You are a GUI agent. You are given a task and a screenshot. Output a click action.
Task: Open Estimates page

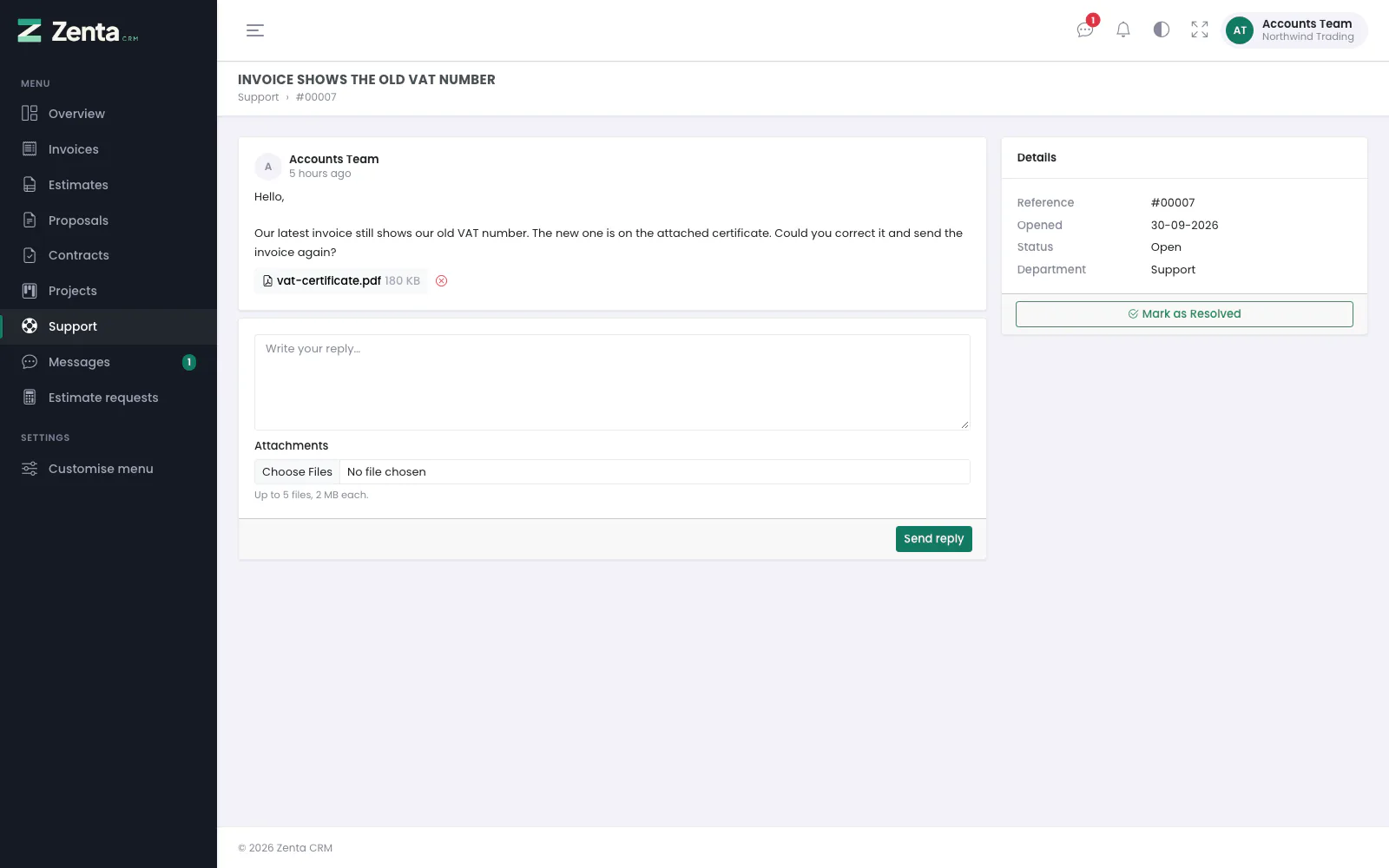coord(109,185)
